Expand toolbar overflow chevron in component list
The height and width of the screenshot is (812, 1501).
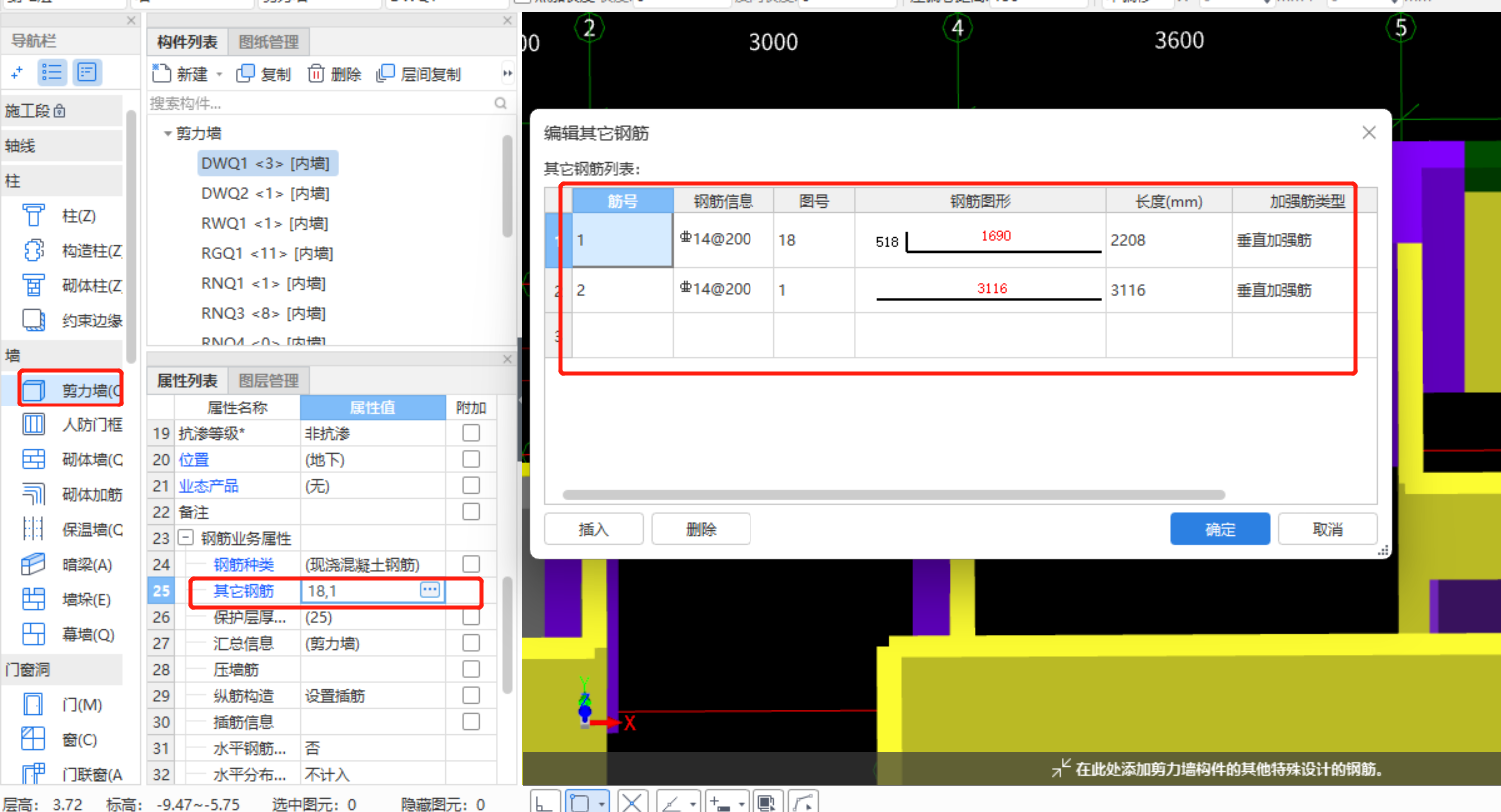coord(507,73)
